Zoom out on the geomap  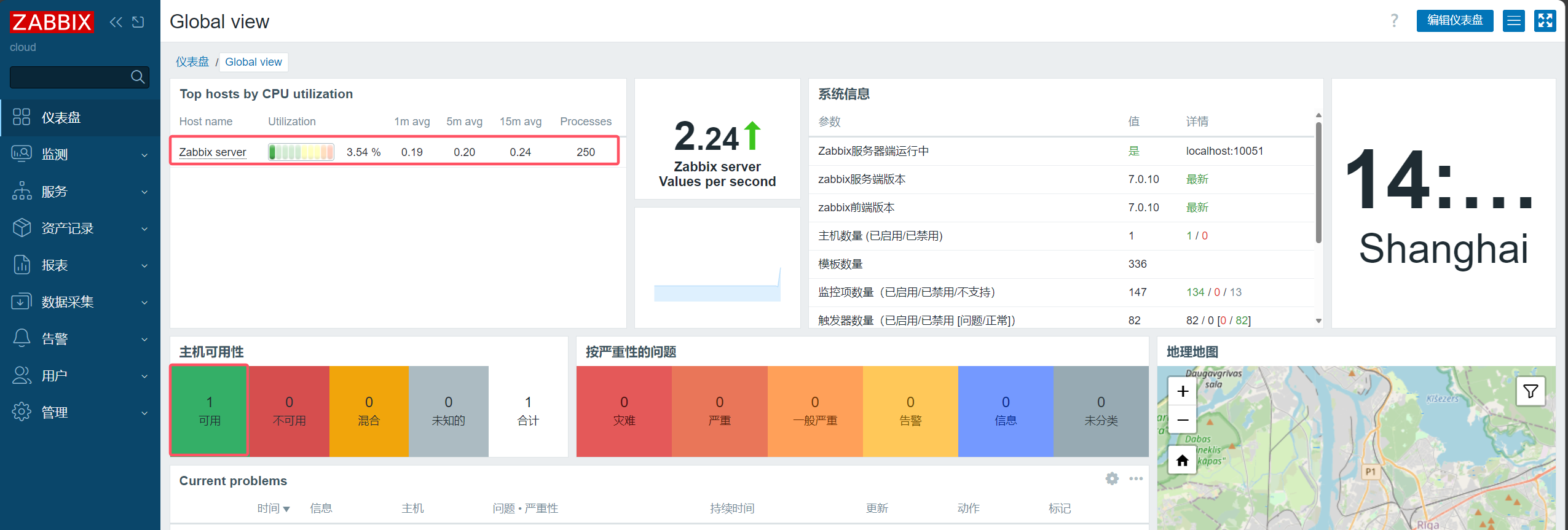coord(1183,420)
